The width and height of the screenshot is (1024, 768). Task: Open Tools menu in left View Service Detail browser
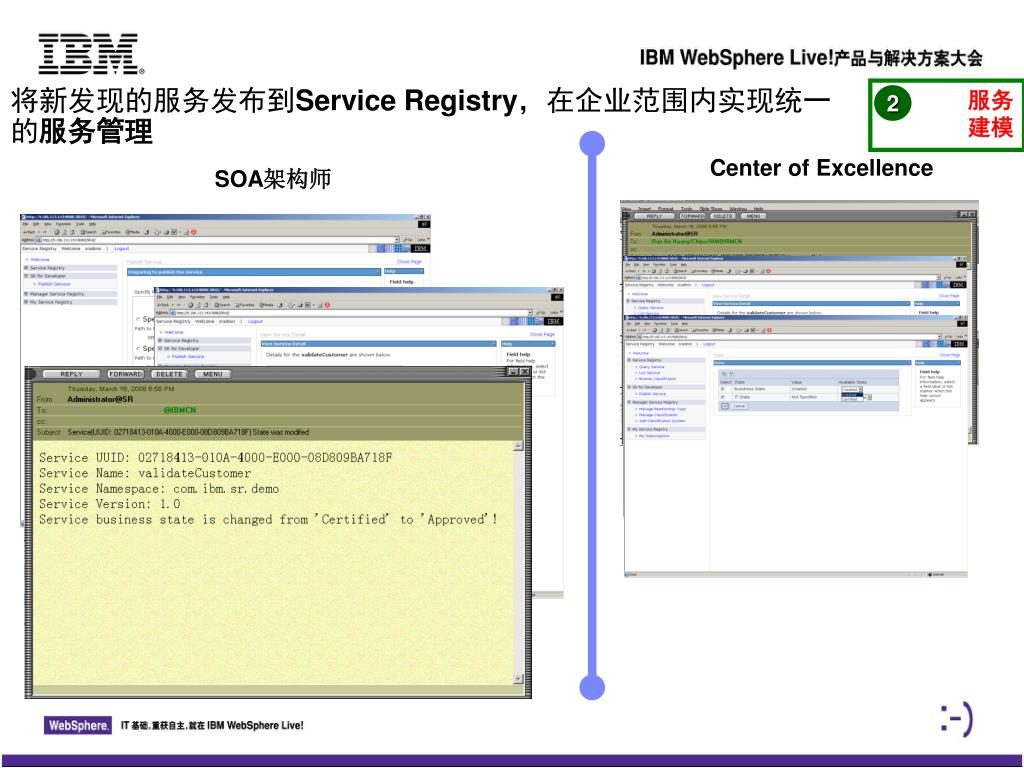pos(213,297)
